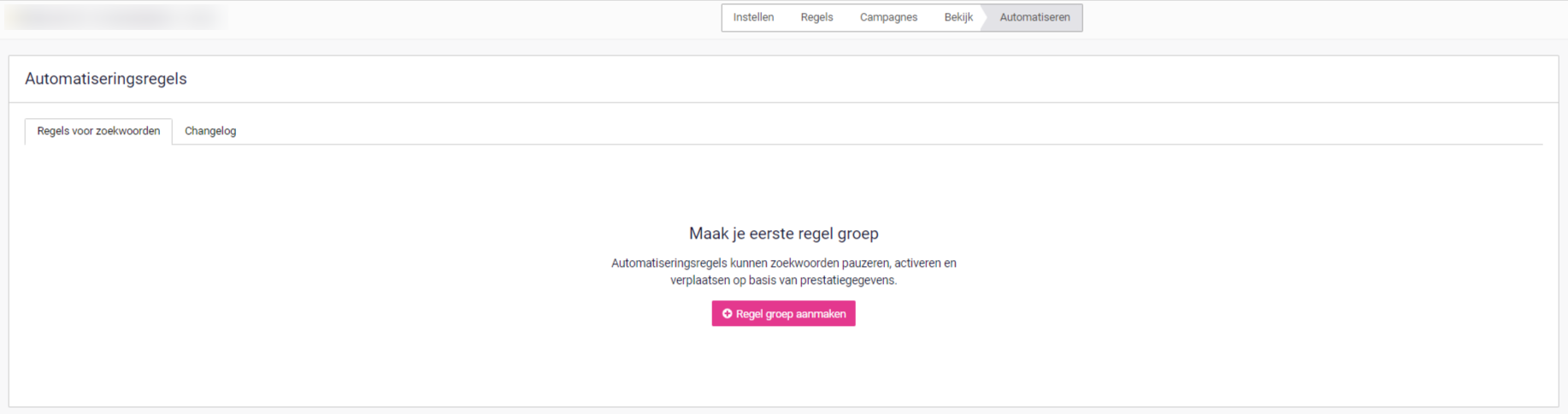Select the Regels voor zoekwoorden tab
The image size is (1568, 414).
click(x=98, y=131)
